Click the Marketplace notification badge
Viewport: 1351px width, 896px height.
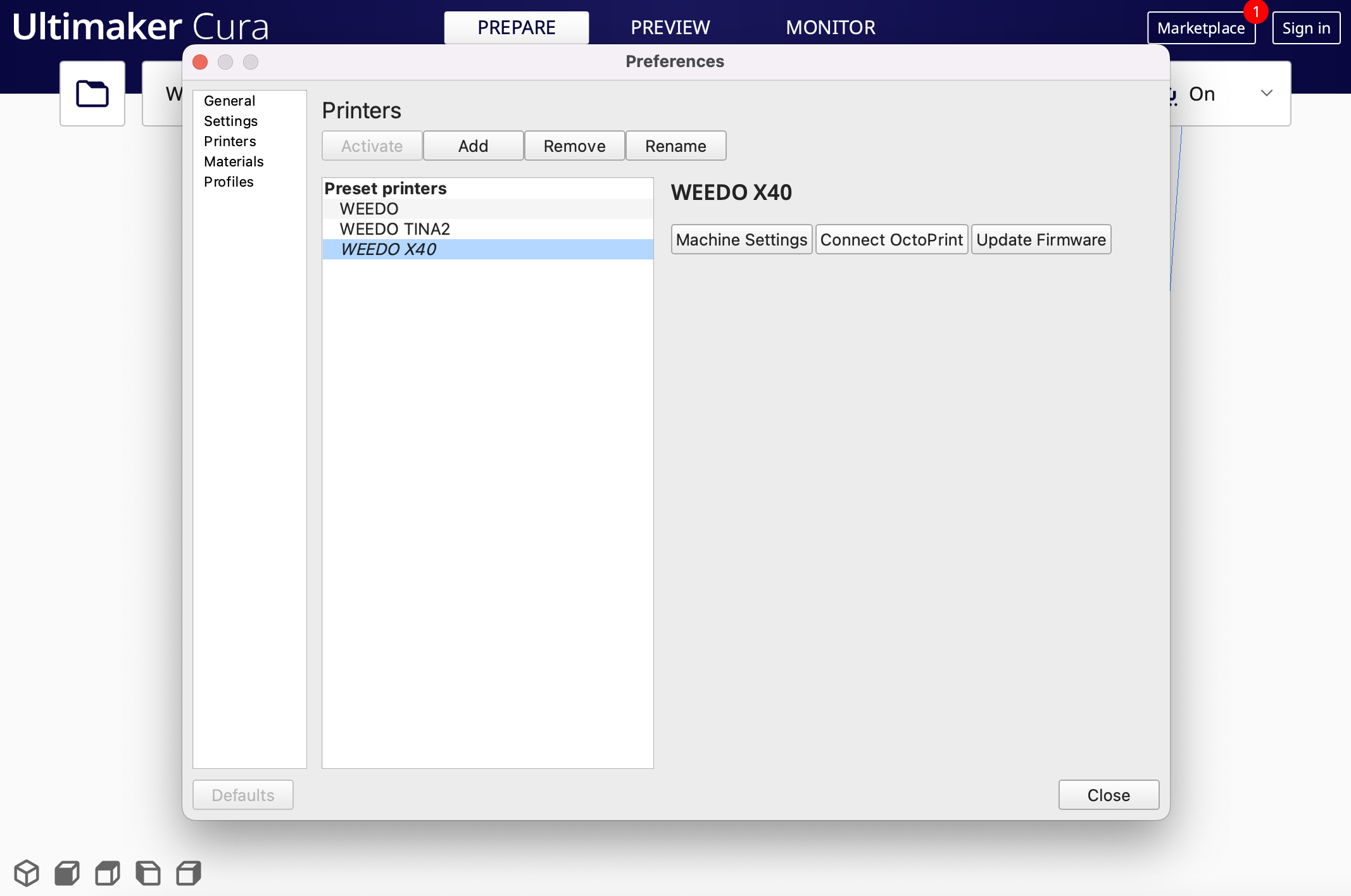1255,11
